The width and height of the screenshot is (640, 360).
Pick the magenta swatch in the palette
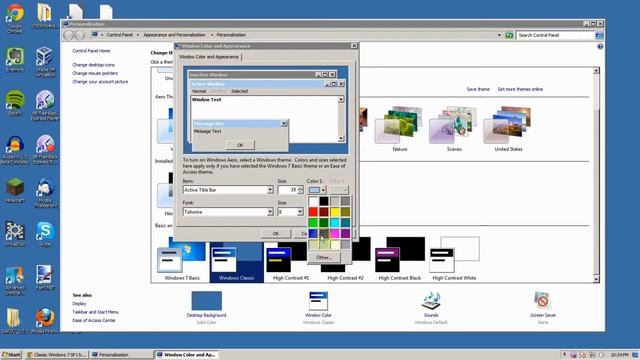tap(335, 233)
